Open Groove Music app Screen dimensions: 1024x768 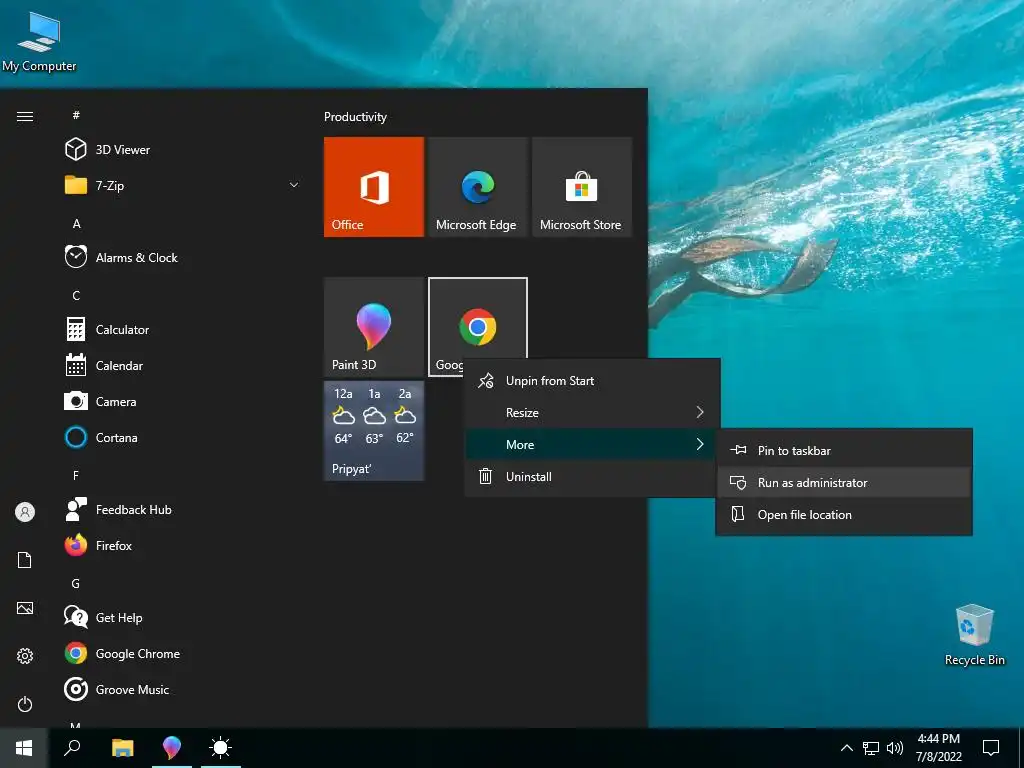(183, 689)
